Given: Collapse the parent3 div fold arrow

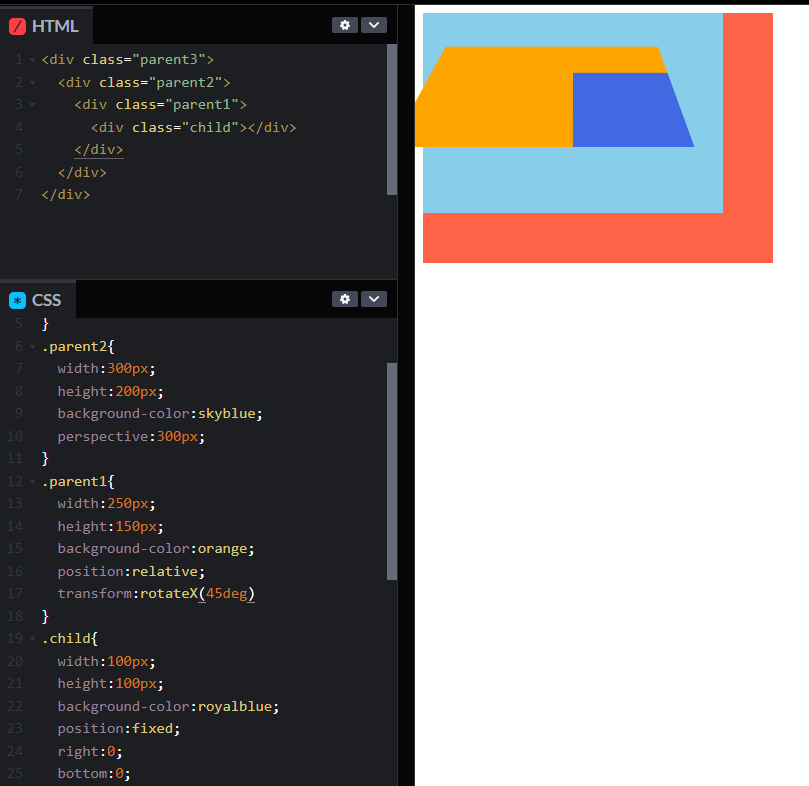Looking at the screenshot, I should coord(33,60).
